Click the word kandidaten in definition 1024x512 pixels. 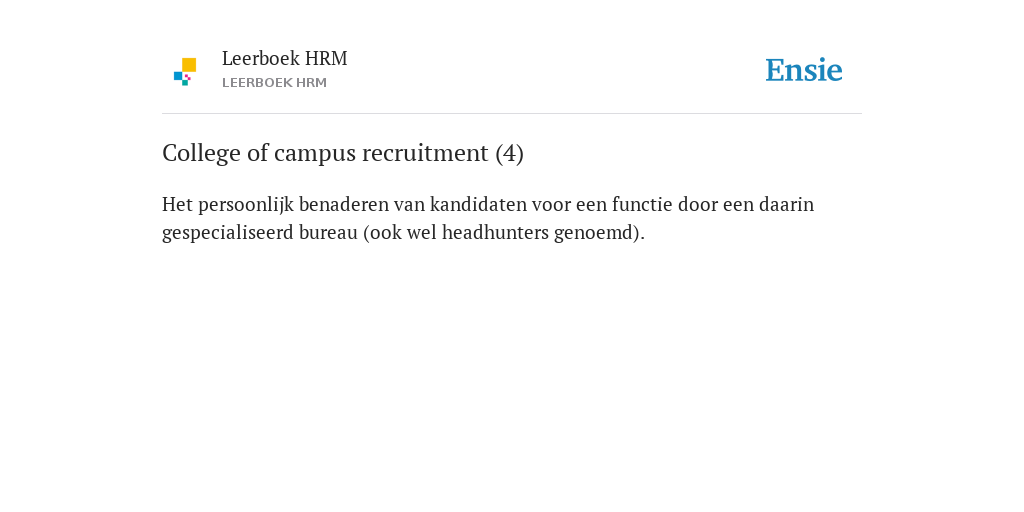pos(478,204)
